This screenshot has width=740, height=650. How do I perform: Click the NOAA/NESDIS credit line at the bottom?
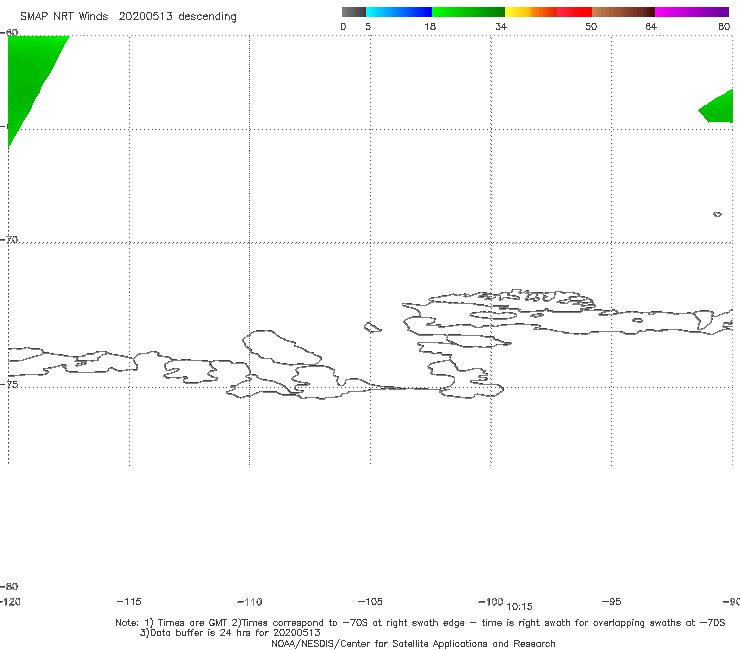point(413,643)
